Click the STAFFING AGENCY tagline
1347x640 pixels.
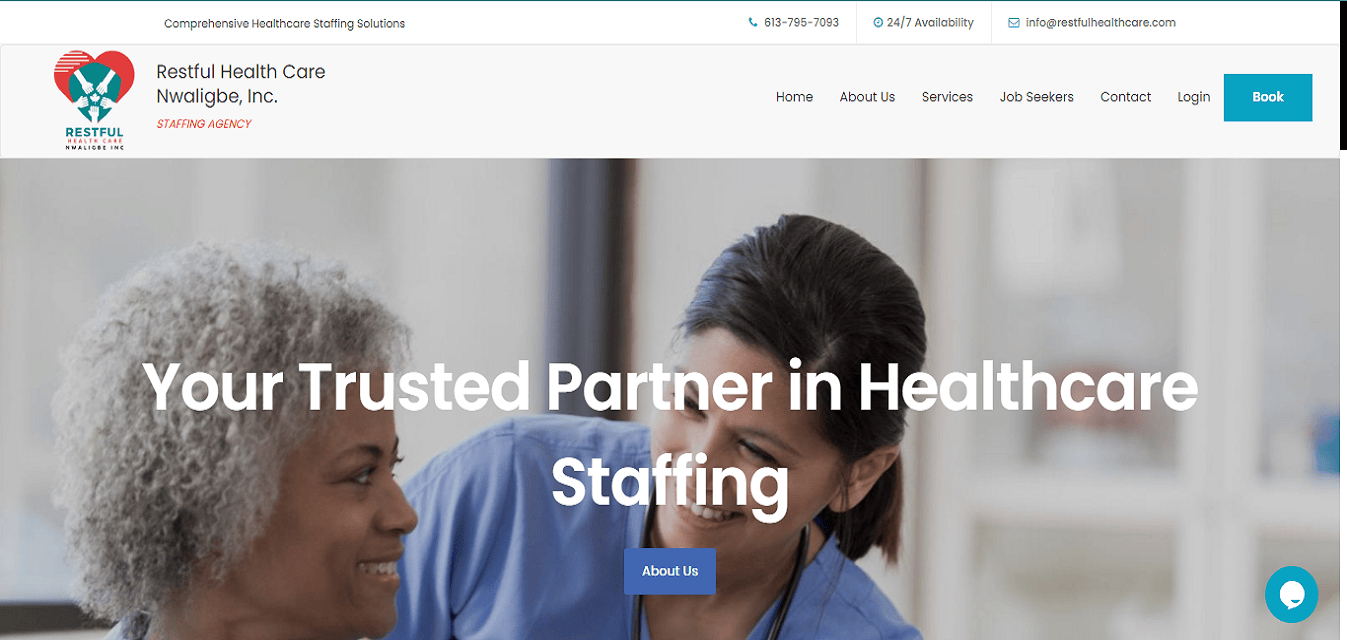pos(204,124)
